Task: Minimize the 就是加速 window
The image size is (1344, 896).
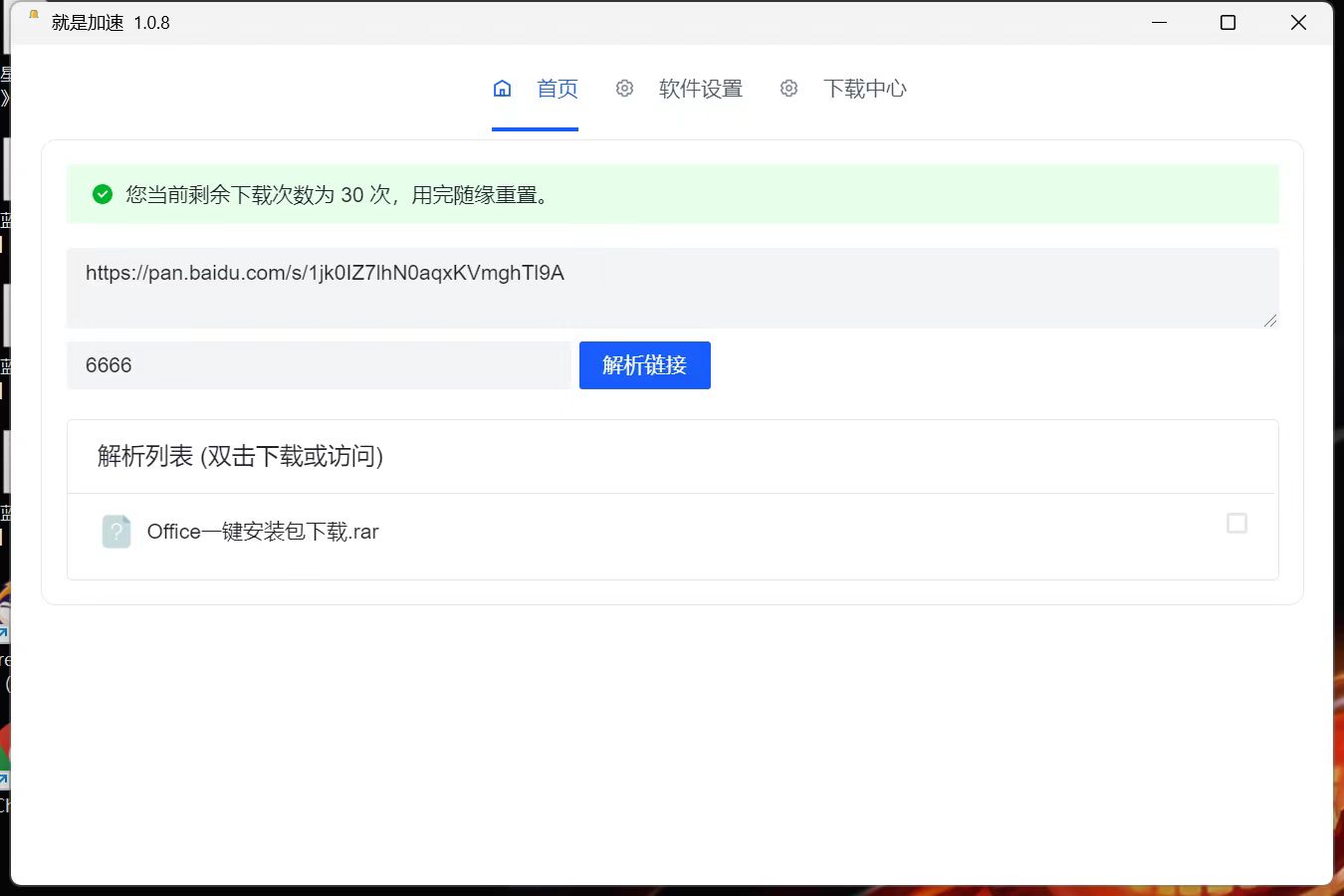Action: [x=1159, y=22]
